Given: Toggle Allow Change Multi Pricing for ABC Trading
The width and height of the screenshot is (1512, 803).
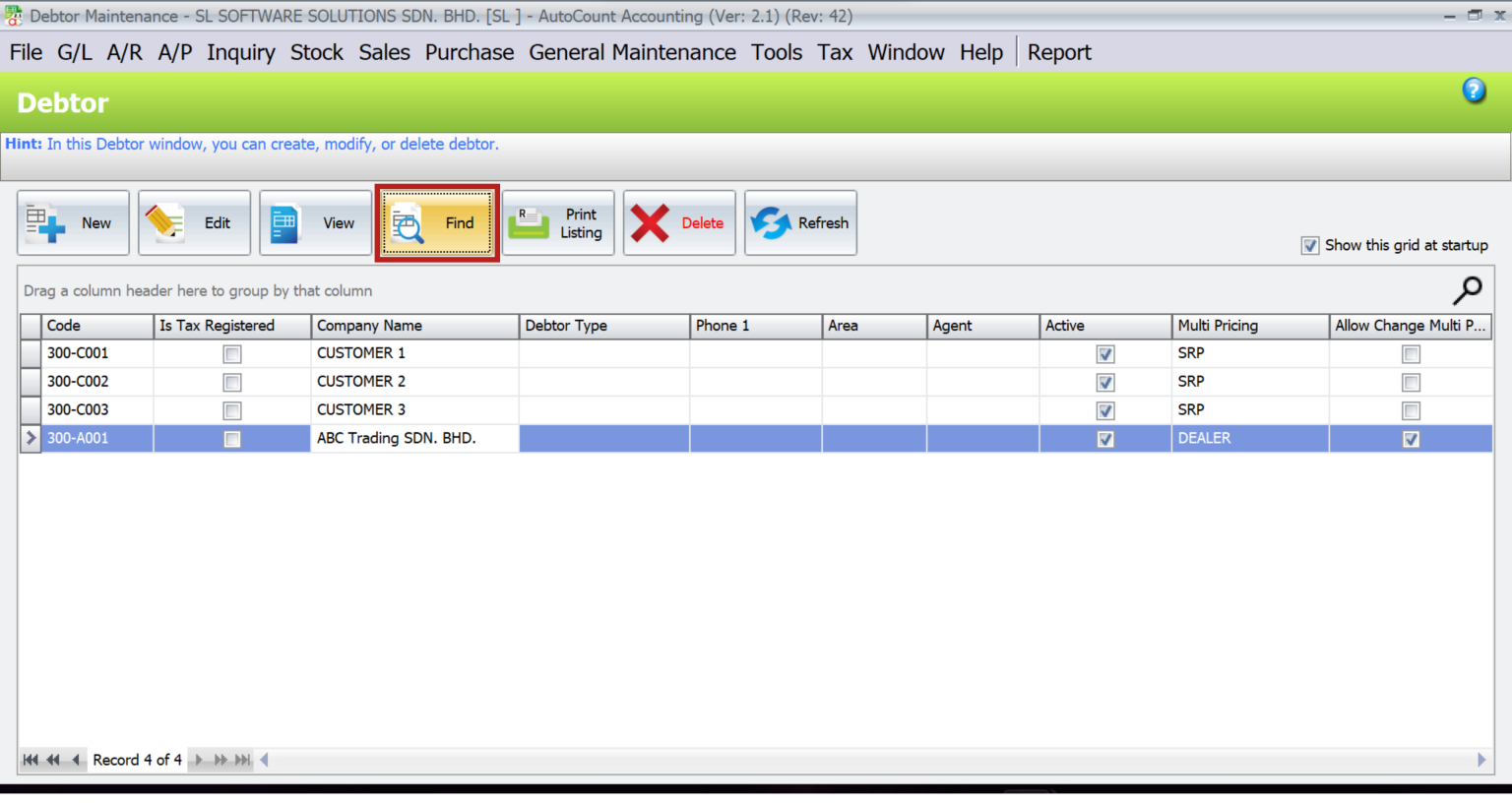Looking at the screenshot, I should click(x=1412, y=440).
